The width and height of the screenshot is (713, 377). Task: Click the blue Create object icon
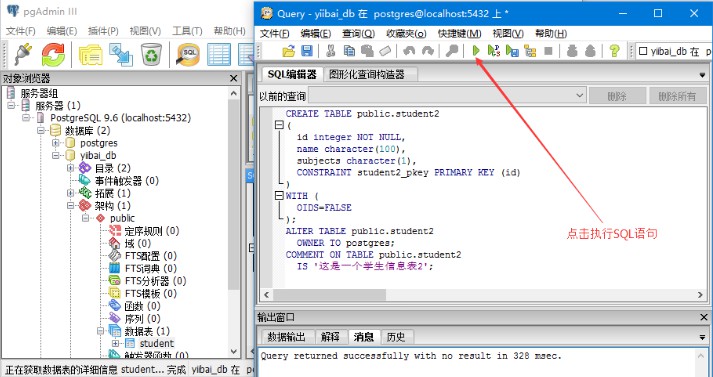pyautogui.click(x=121, y=55)
